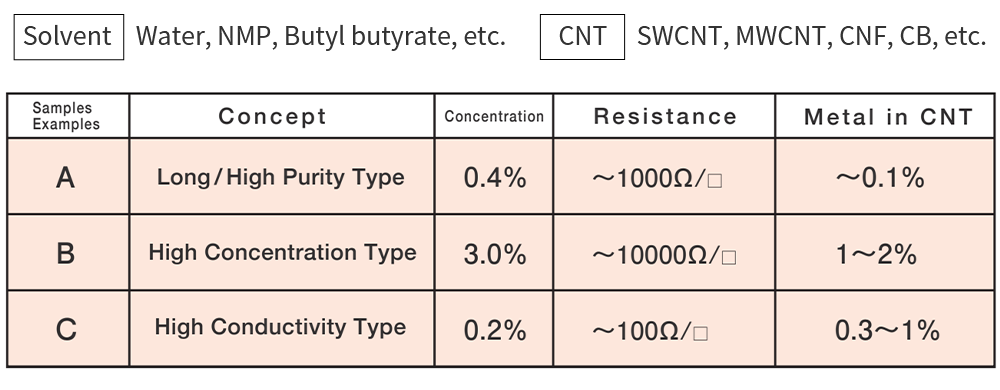Select the Samples Examples header cell
This screenshot has width=1000, height=390.
tap(68, 116)
